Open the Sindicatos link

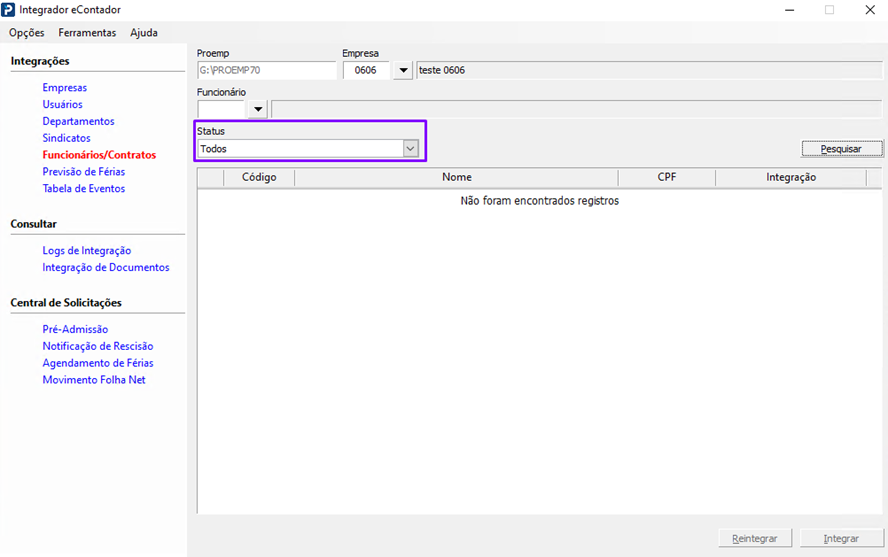(x=66, y=138)
